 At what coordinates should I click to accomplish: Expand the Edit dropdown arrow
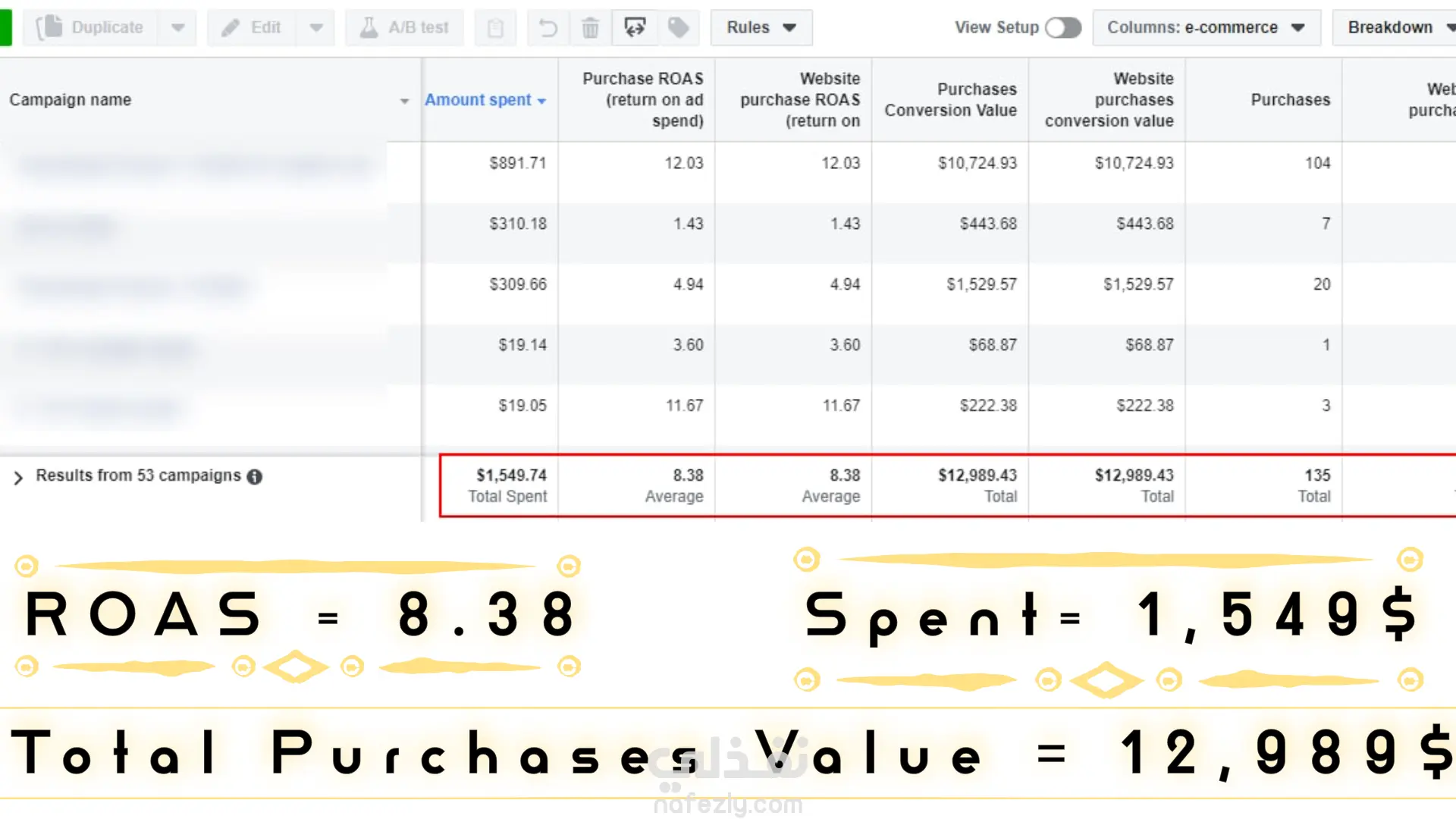316,28
